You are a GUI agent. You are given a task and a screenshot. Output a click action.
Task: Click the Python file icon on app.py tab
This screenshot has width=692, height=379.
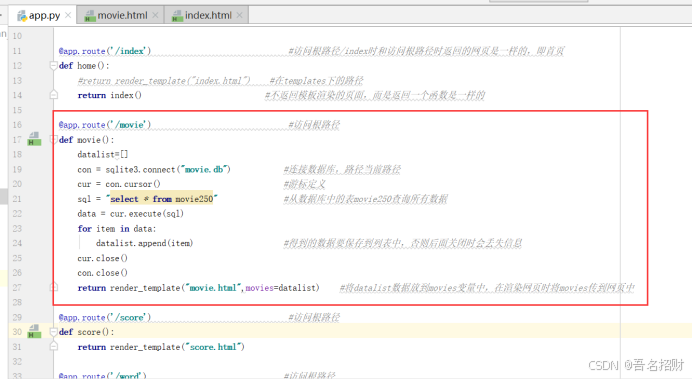[x=22, y=16]
